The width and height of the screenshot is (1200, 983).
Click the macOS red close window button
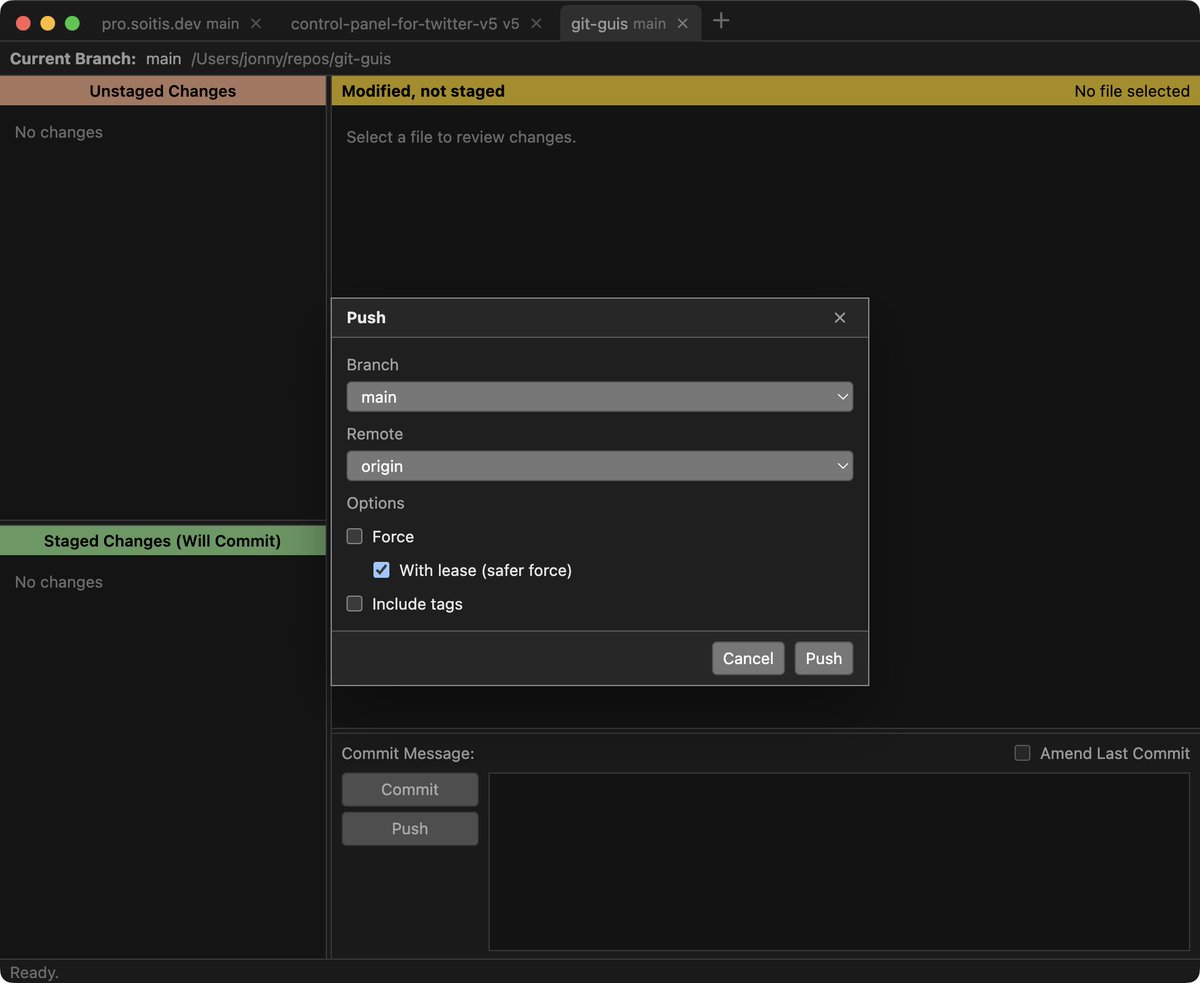pos(23,23)
